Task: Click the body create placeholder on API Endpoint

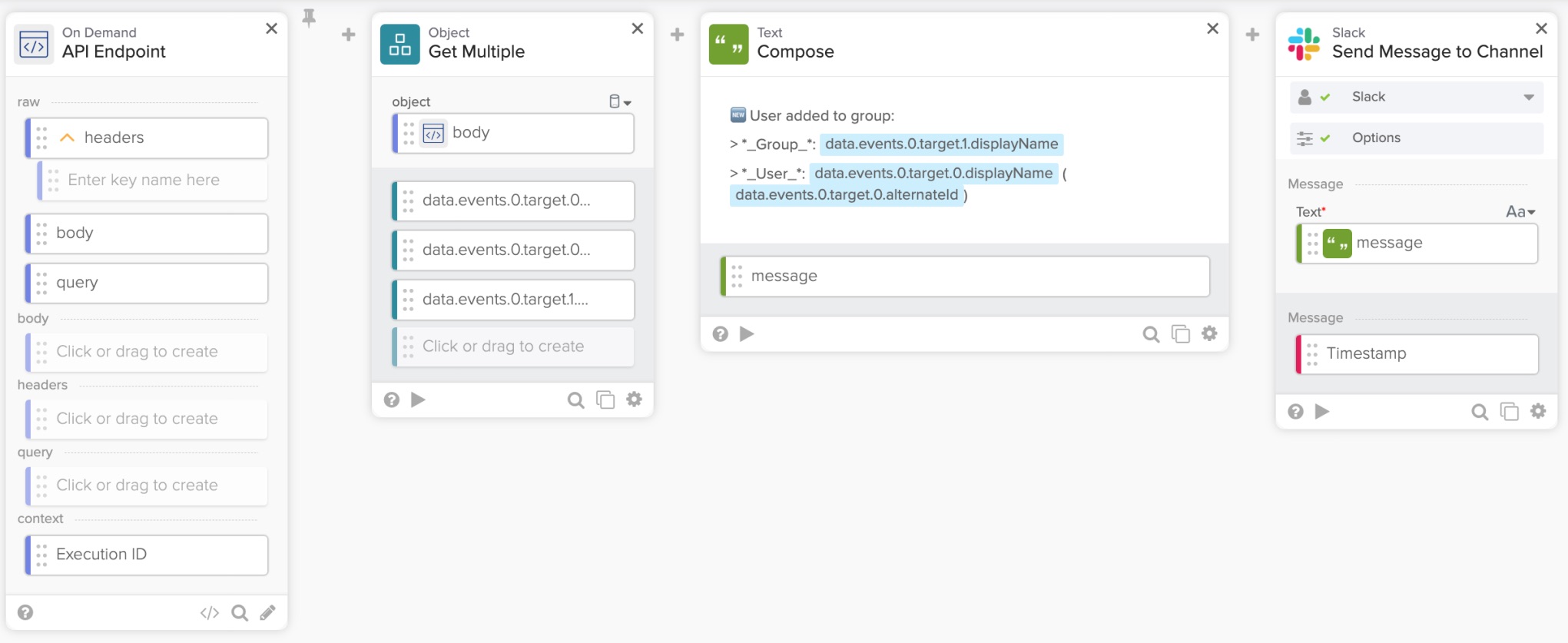Action: [148, 352]
